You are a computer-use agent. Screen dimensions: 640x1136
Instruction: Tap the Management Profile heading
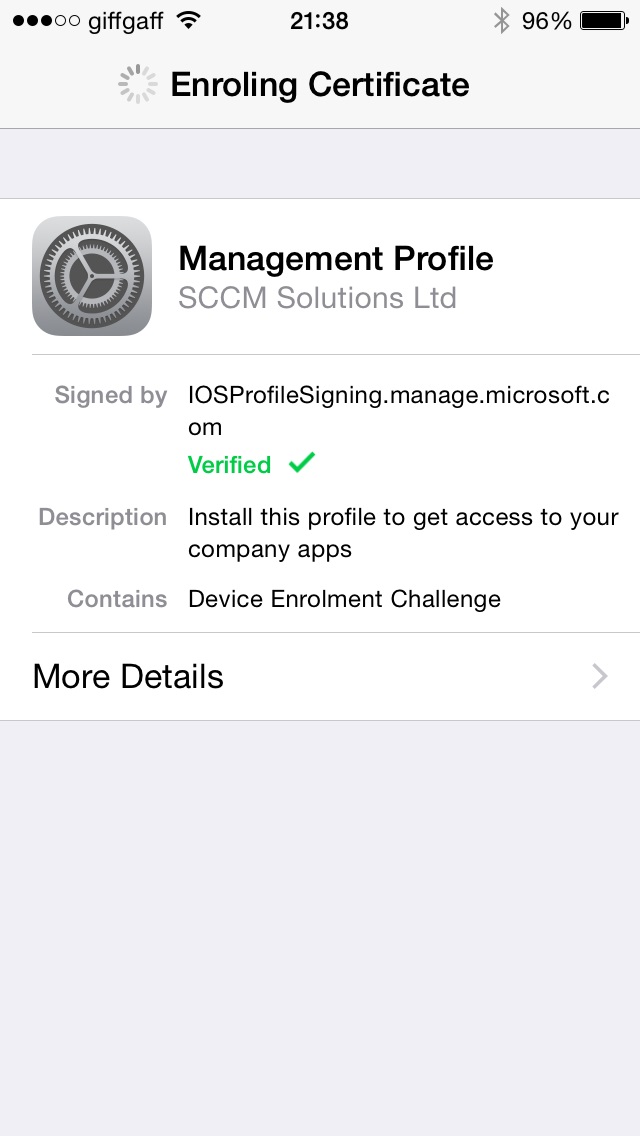336,259
